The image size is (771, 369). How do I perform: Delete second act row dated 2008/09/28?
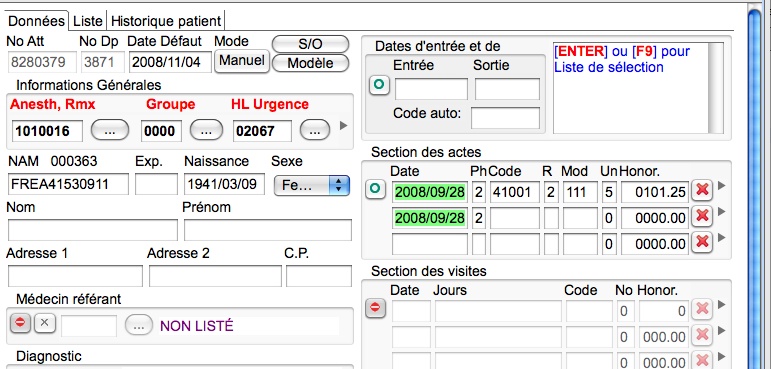click(702, 216)
